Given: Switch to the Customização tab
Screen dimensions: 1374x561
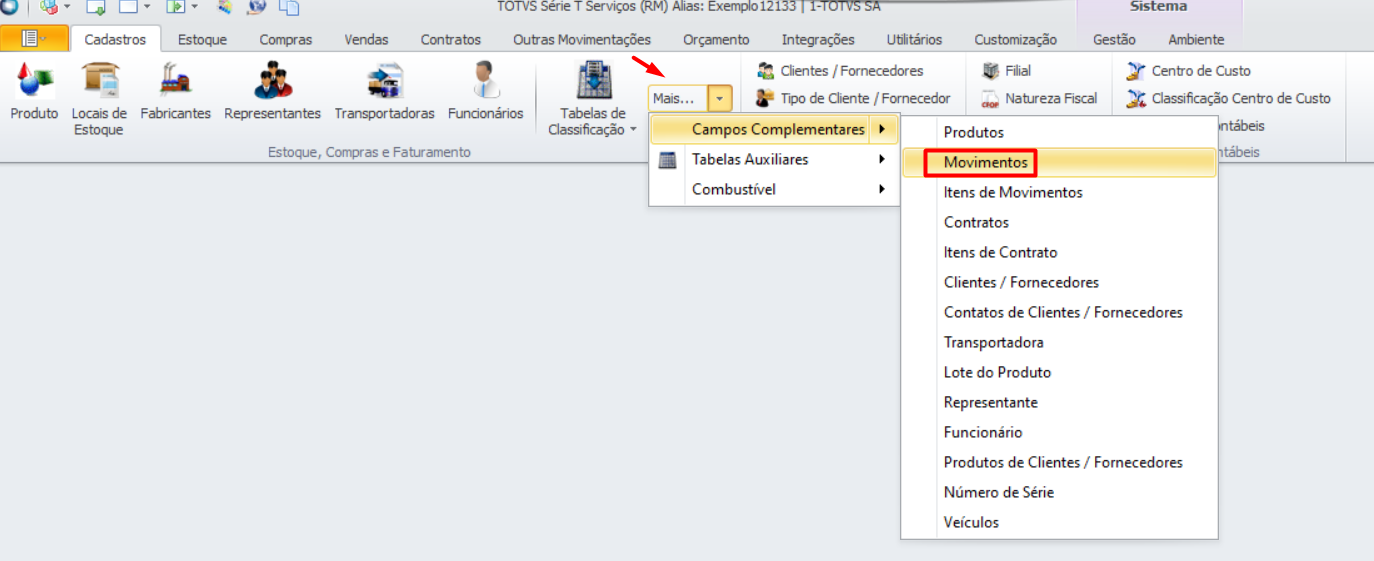Looking at the screenshot, I should [1015, 40].
